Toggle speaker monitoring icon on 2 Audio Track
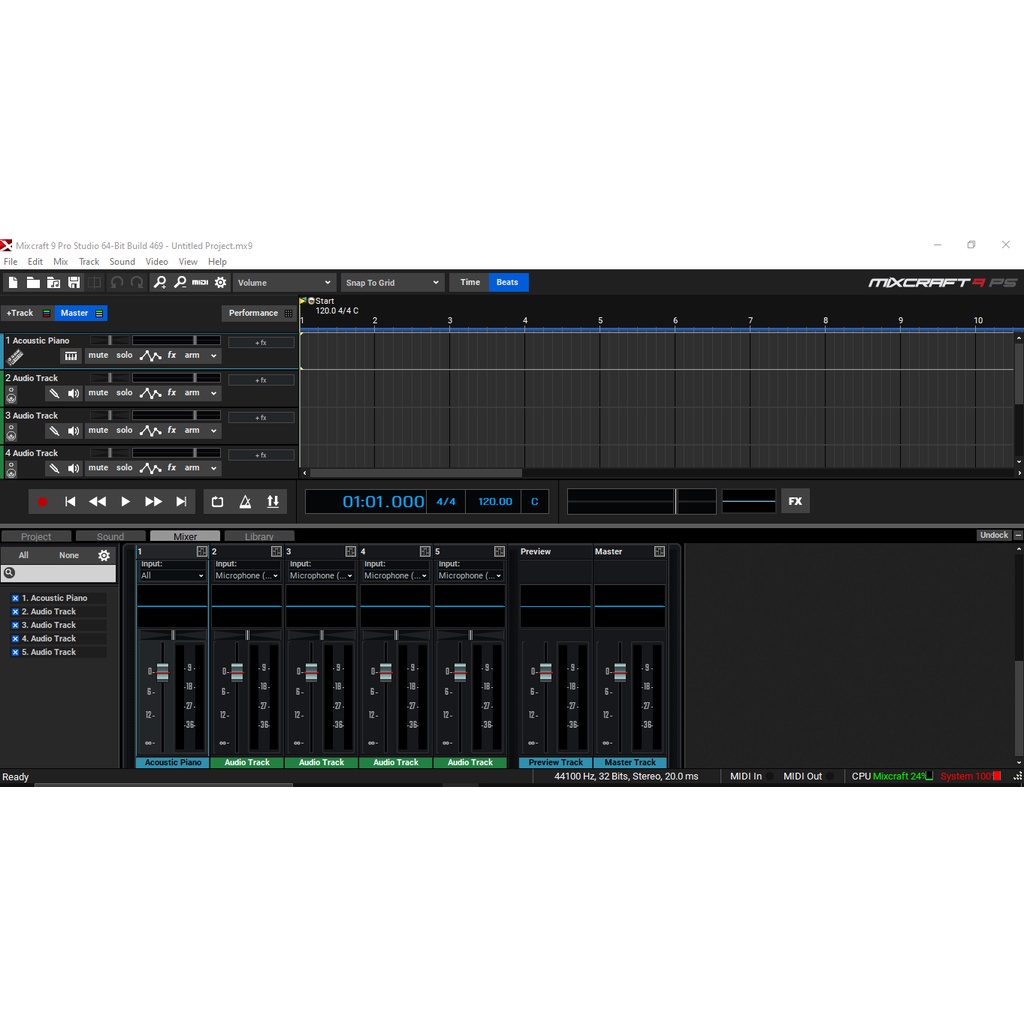Screen dimensions: 1024x1024 (73, 393)
